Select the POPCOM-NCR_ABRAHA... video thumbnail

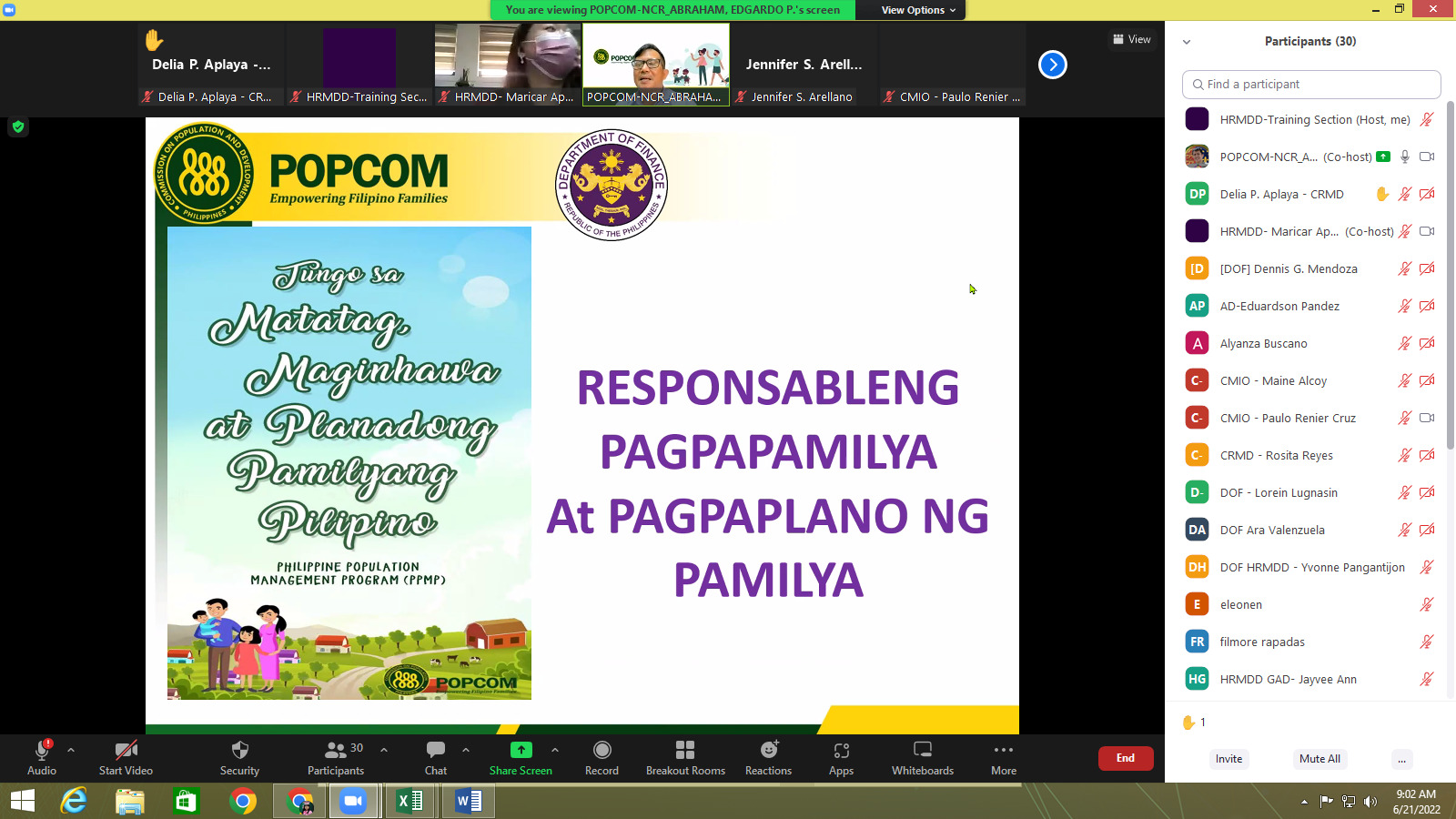(656, 65)
